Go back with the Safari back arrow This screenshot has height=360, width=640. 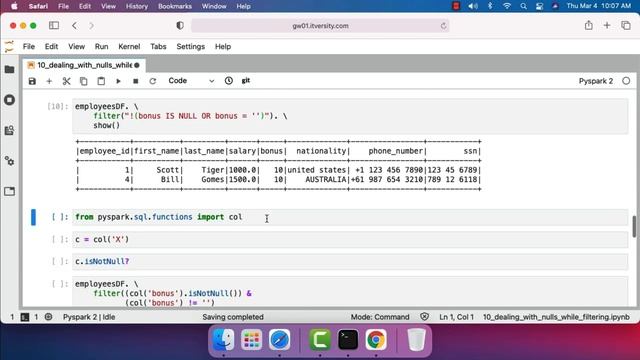point(74,26)
